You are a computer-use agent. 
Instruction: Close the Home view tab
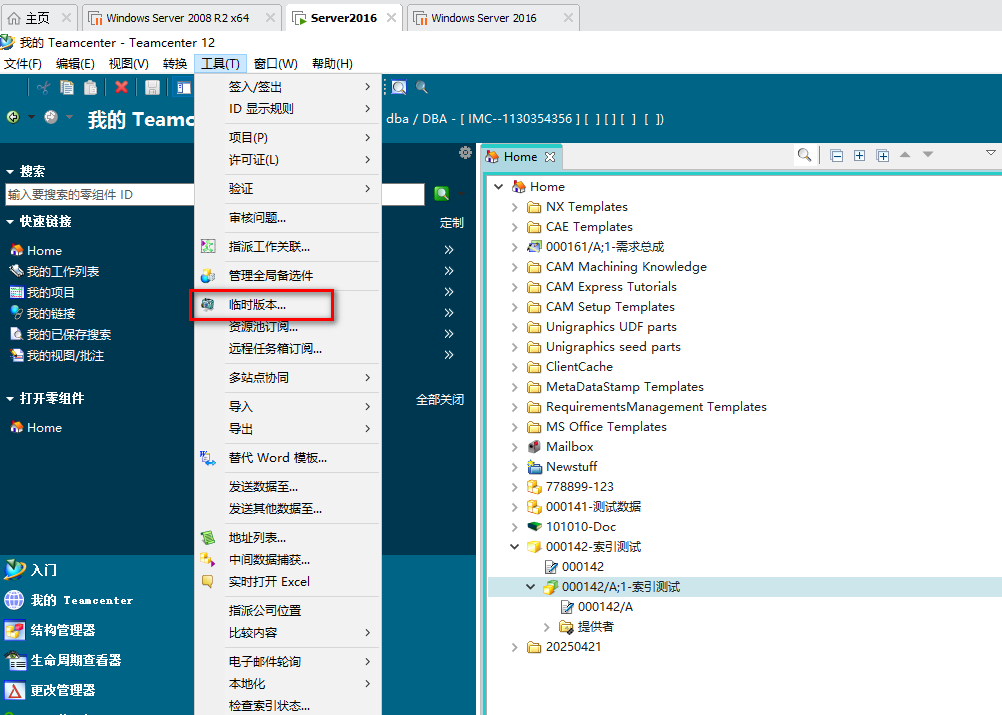pyautogui.click(x=550, y=157)
